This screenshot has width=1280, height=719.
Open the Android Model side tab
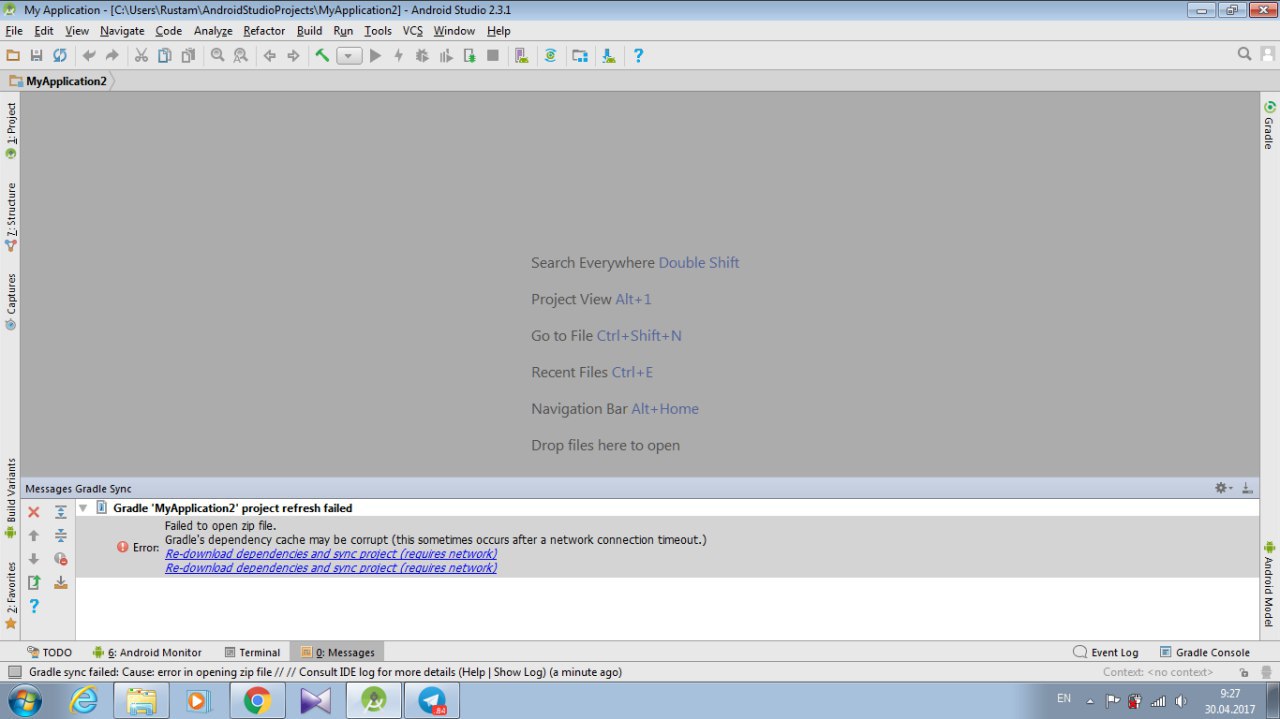tap(1269, 583)
